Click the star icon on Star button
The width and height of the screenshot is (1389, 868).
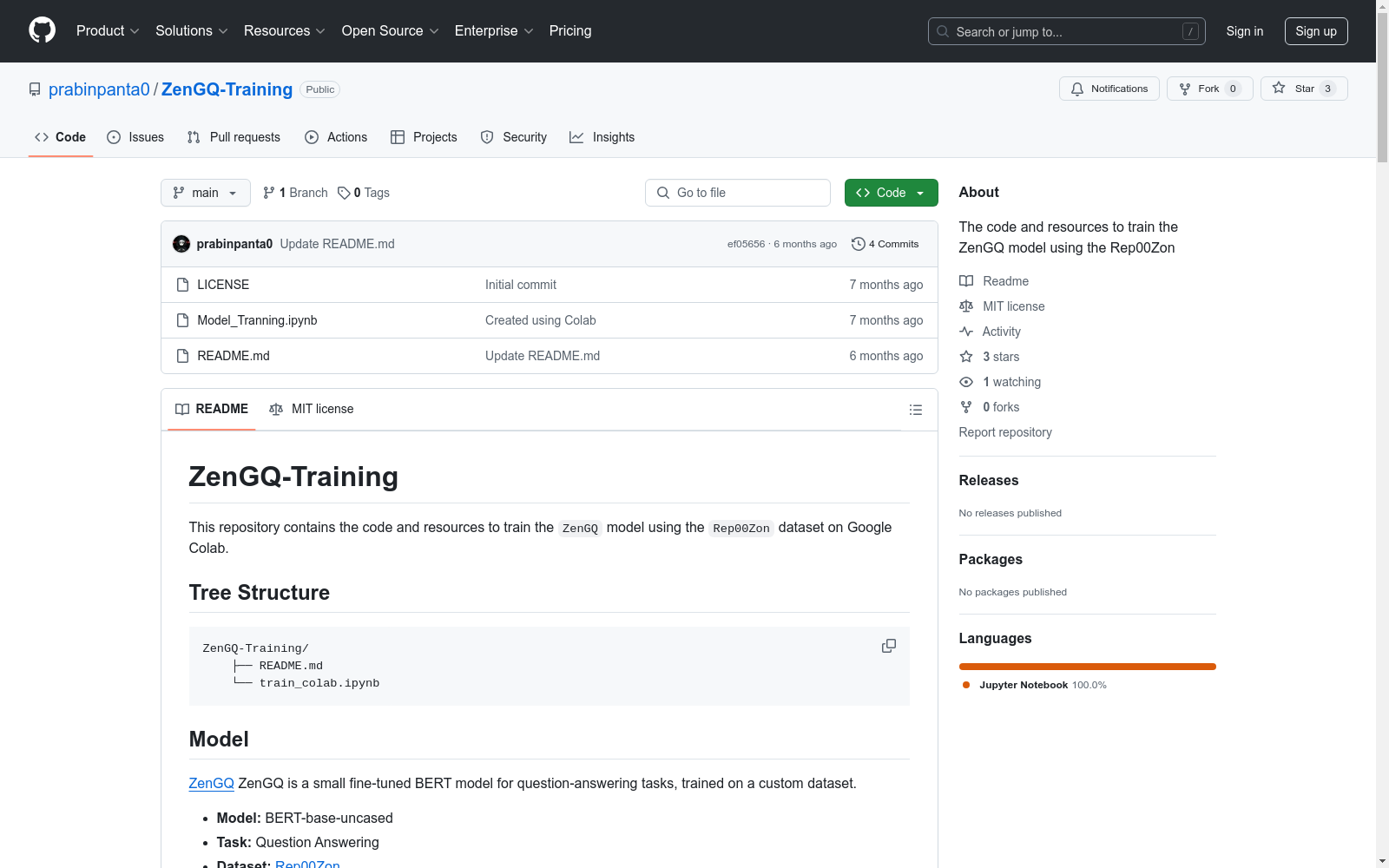point(1279,88)
